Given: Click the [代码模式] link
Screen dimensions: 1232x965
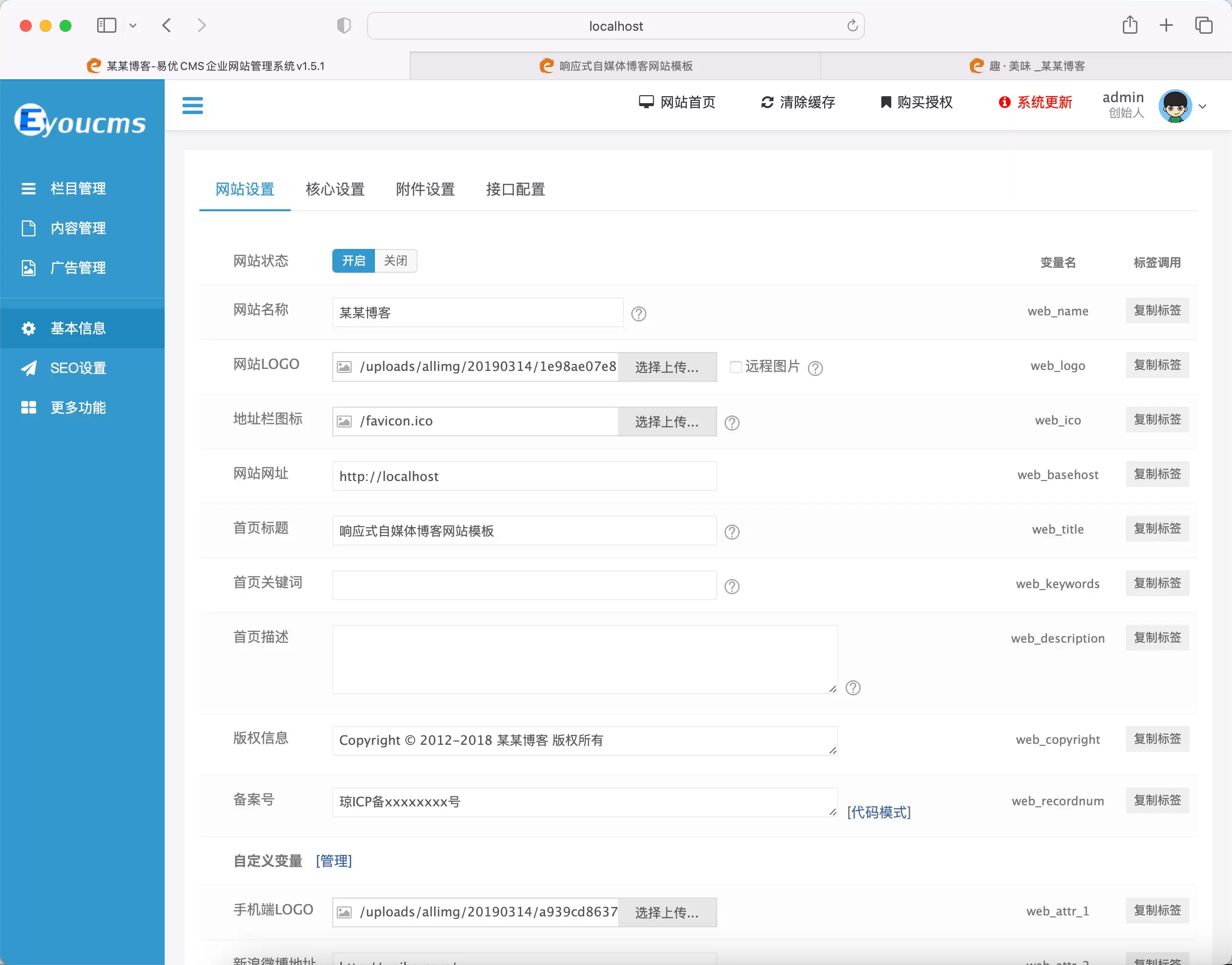Looking at the screenshot, I should [879, 812].
